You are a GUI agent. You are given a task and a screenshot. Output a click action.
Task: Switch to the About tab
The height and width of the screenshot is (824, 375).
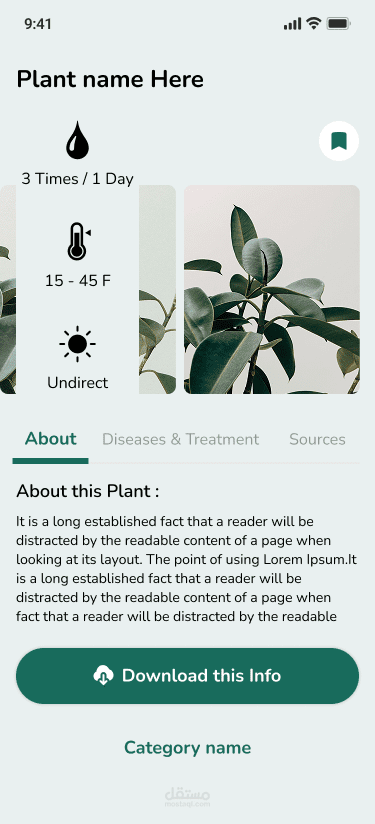pos(50,439)
